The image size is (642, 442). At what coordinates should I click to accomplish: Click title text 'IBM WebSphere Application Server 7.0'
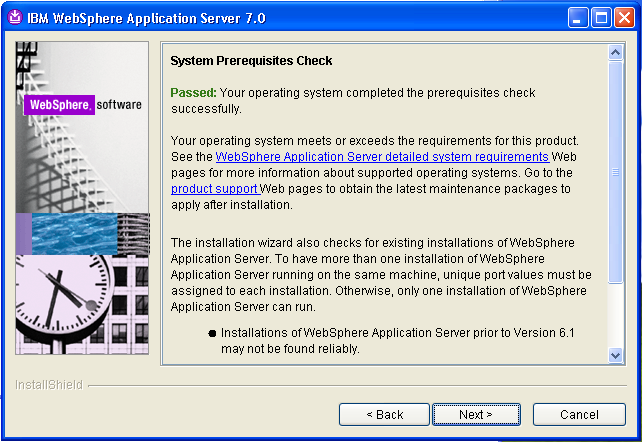click(x=147, y=18)
